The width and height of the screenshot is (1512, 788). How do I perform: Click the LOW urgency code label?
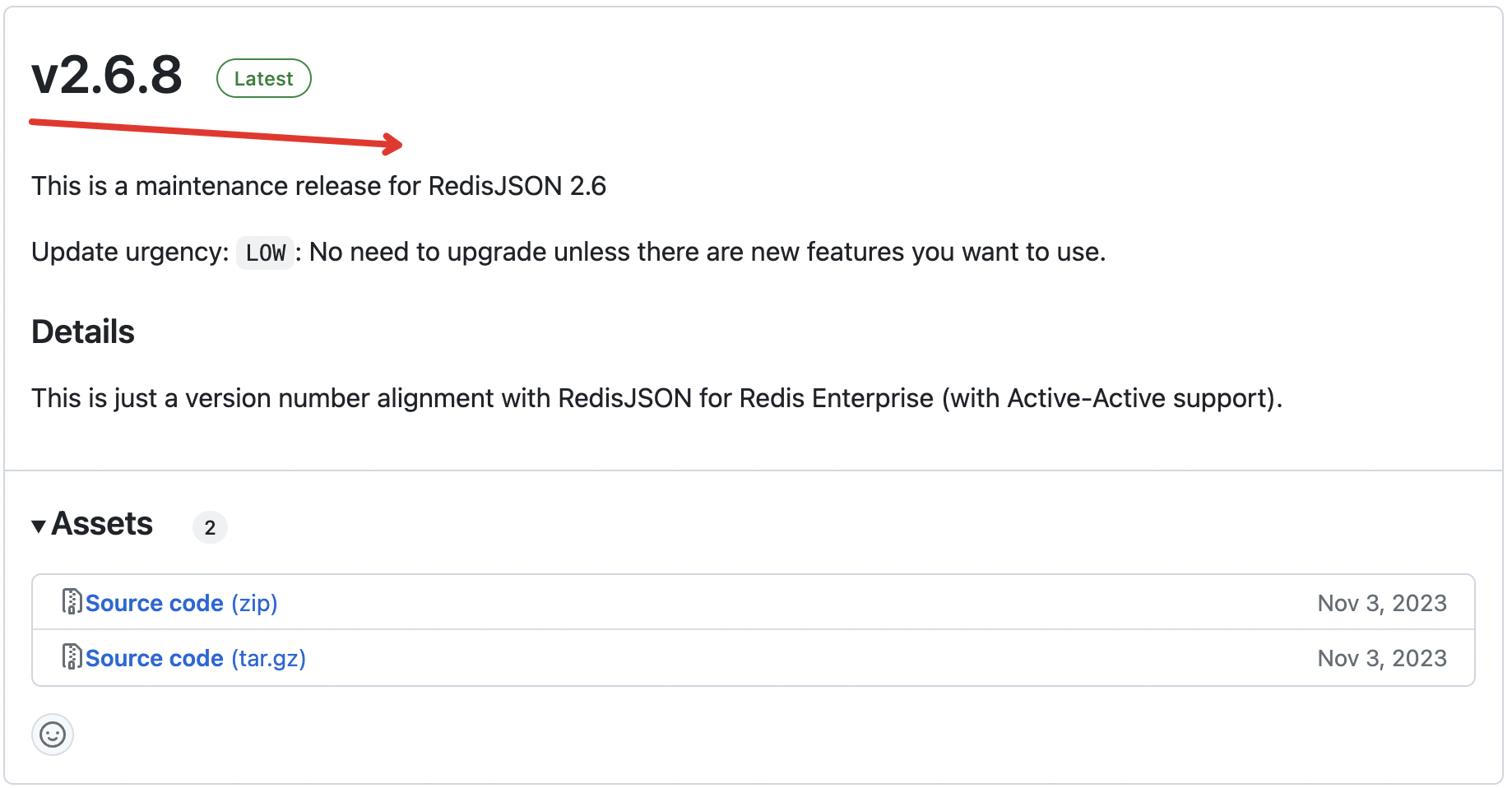(265, 253)
